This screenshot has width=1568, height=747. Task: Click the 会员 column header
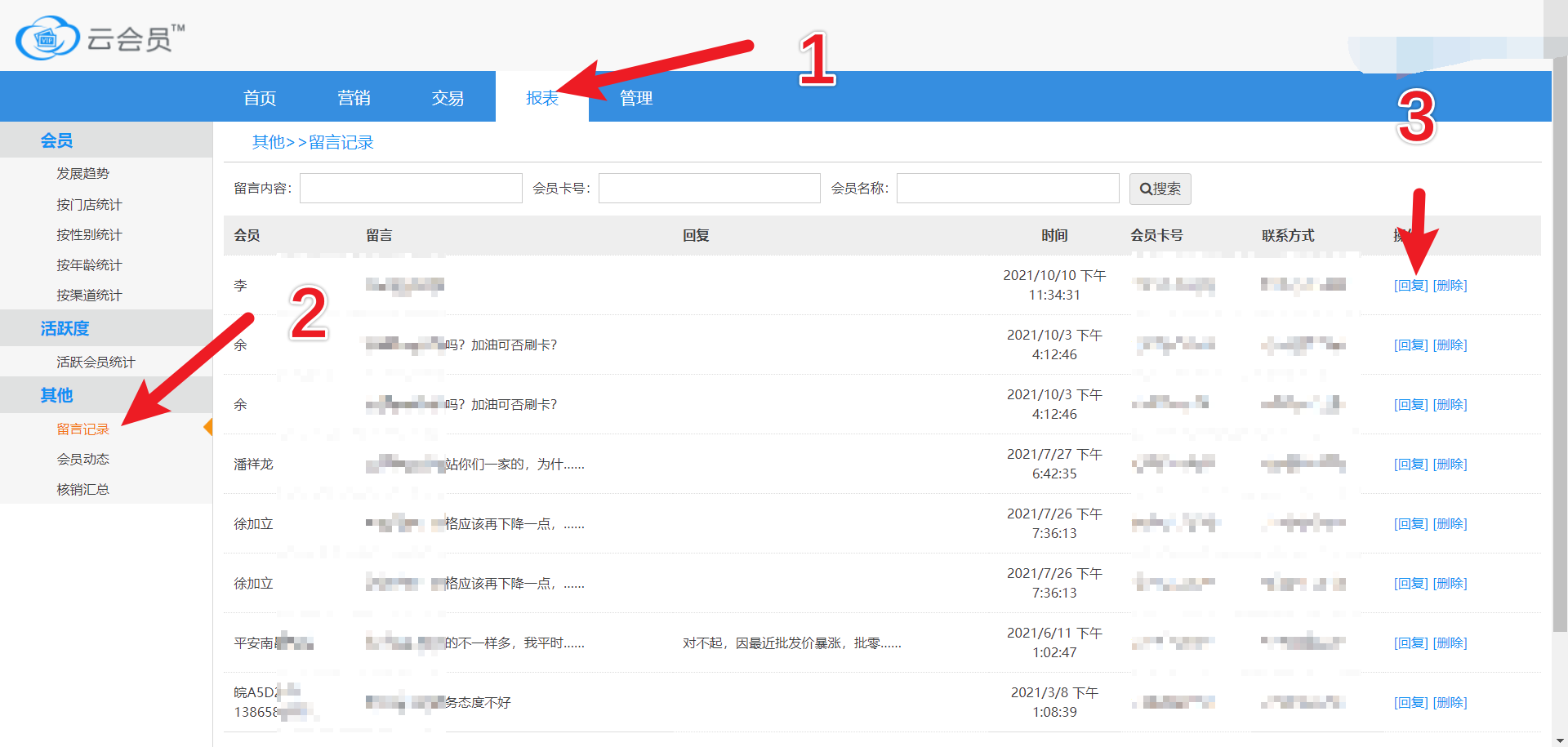tap(247, 235)
